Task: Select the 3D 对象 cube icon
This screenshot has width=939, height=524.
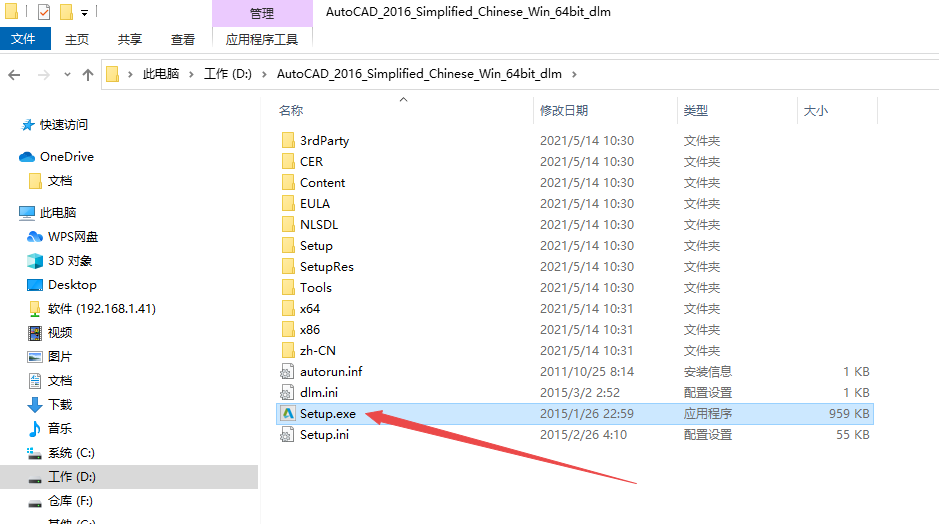Action: click(x=35, y=261)
